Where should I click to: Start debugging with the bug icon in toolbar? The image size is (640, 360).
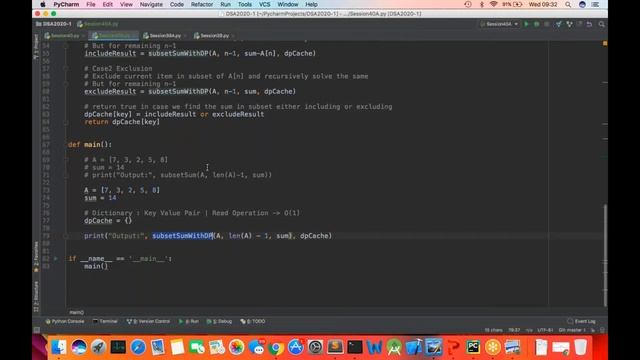click(537, 24)
